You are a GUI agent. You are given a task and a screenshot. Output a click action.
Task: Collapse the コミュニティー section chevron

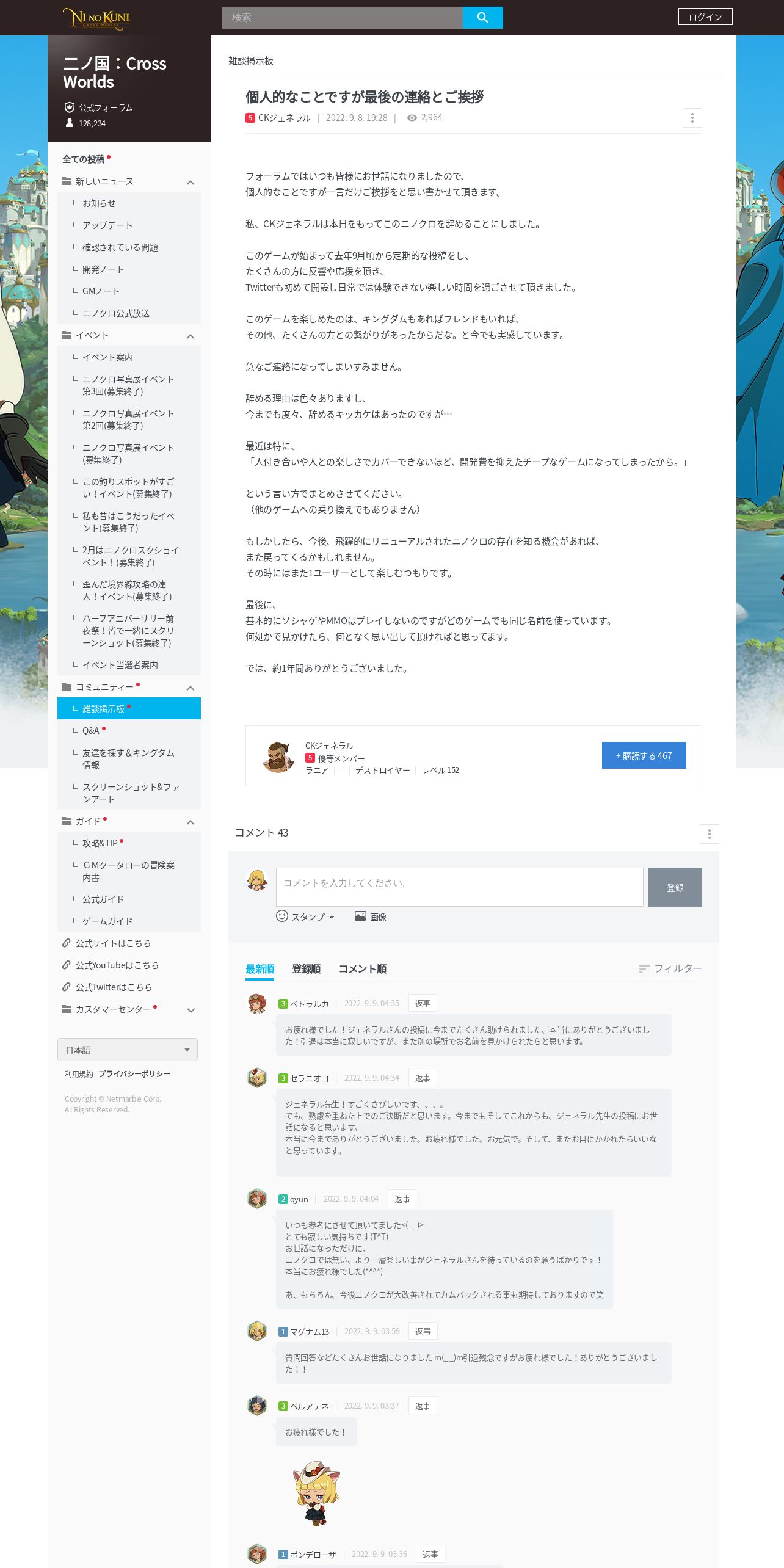click(191, 688)
